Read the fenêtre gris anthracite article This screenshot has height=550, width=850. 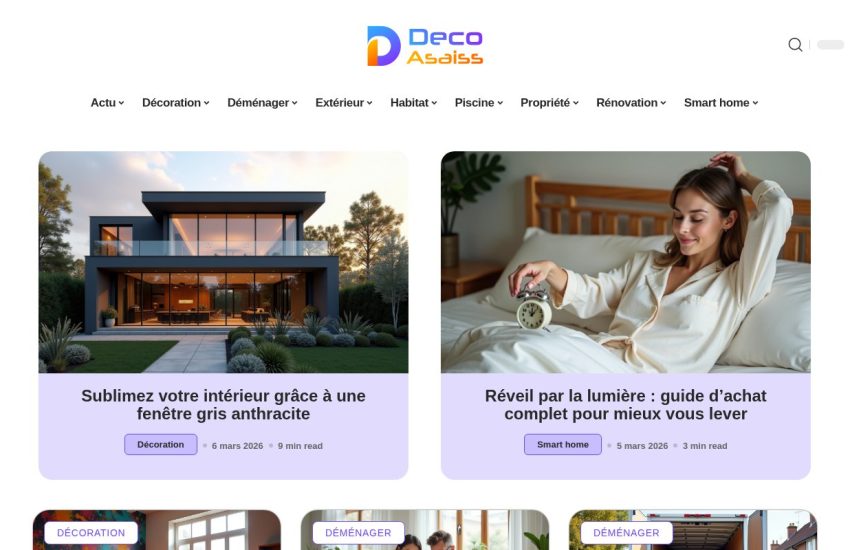tap(223, 405)
